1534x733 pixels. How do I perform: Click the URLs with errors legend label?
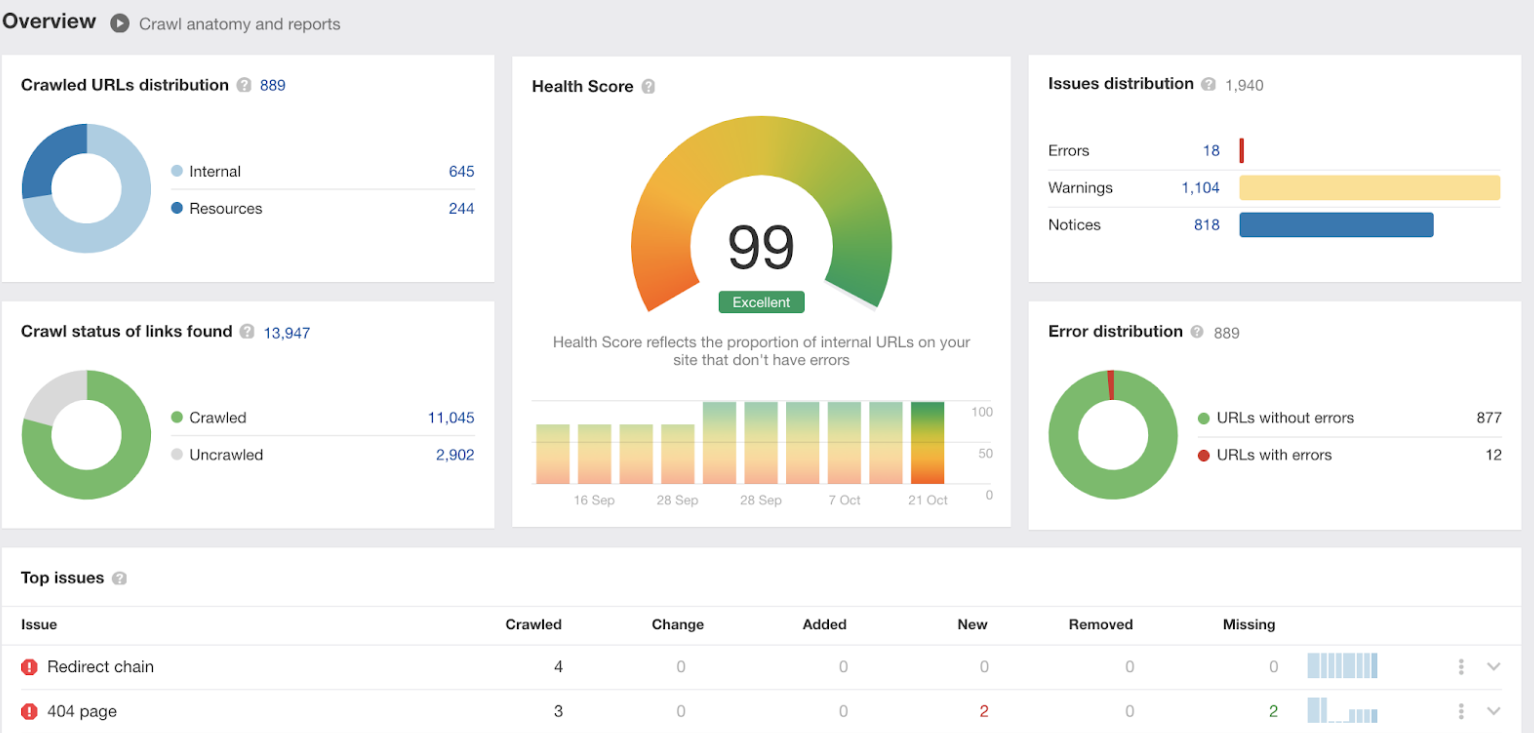(1274, 455)
